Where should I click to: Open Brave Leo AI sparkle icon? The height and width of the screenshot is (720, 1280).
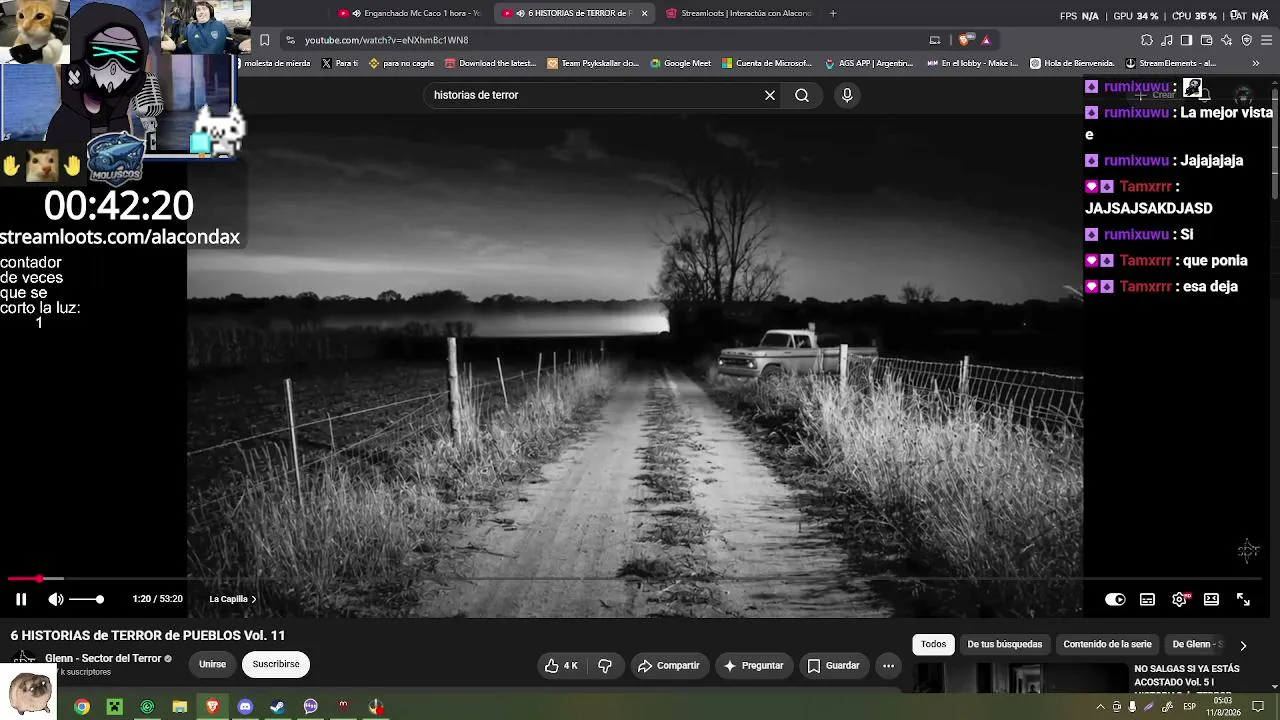pyautogui.click(x=1226, y=40)
